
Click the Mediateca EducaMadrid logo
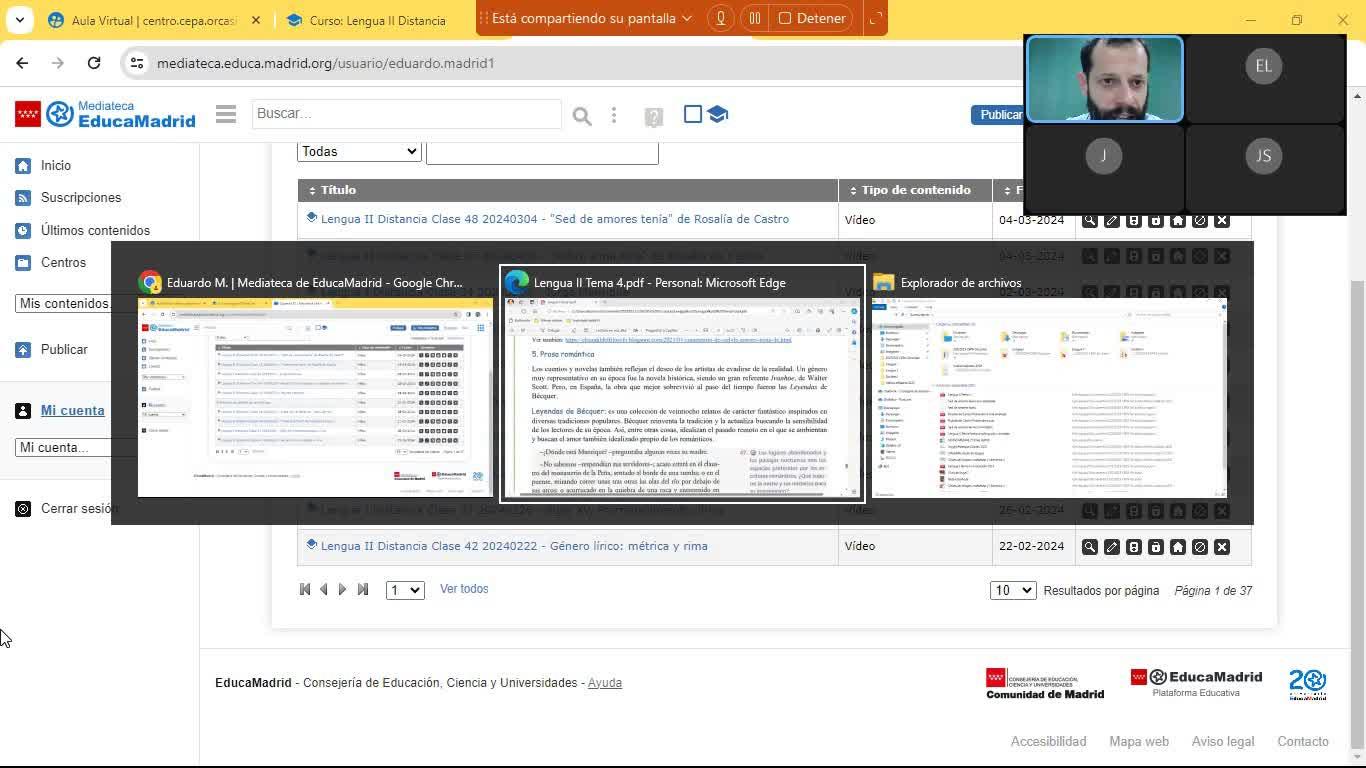pyautogui.click(x=105, y=114)
